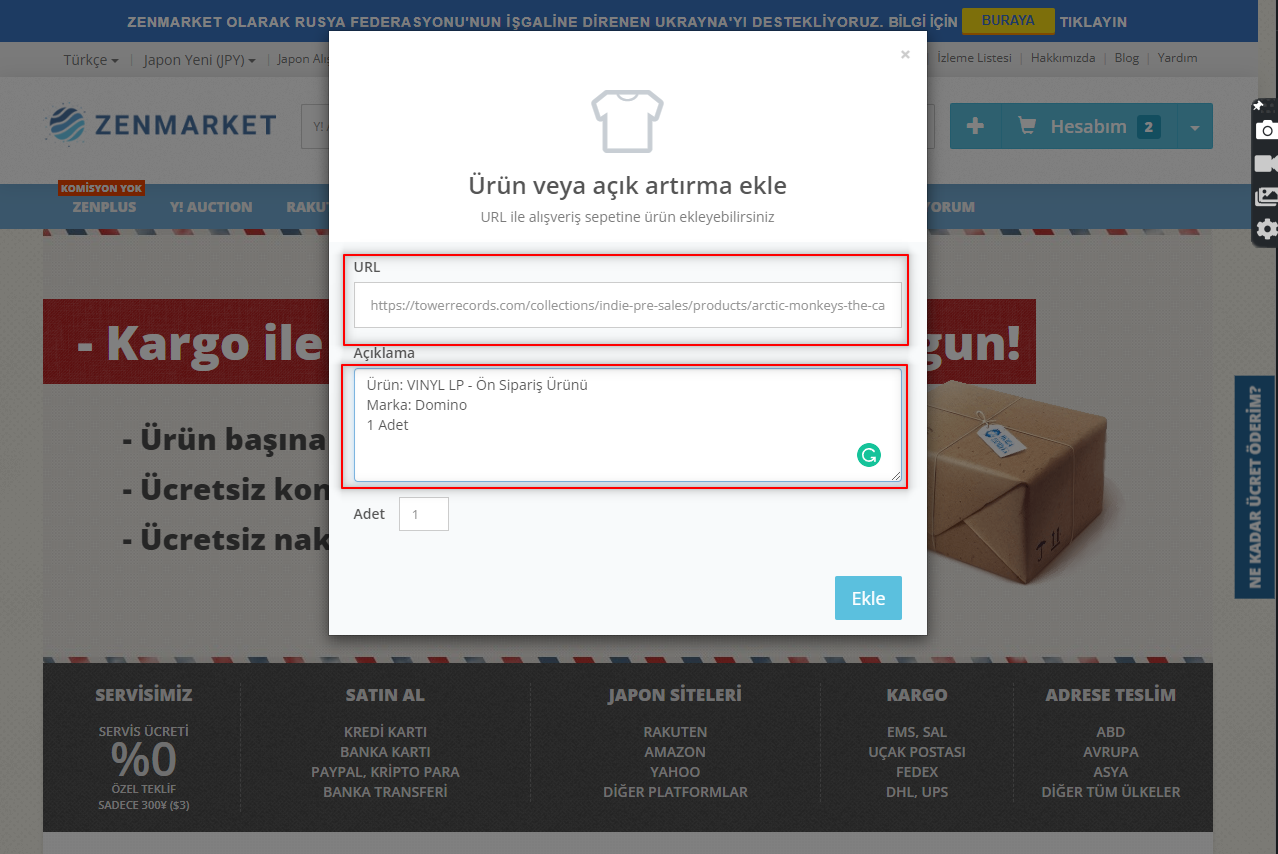This screenshot has width=1278, height=854.
Task: Click FEDEX under Kargo
Action: (x=917, y=772)
